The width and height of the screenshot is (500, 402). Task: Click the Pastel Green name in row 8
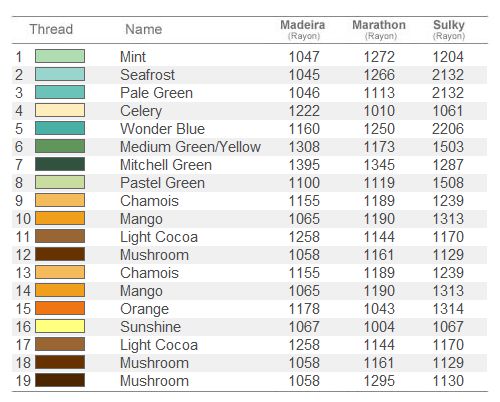(x=162, y=183)
